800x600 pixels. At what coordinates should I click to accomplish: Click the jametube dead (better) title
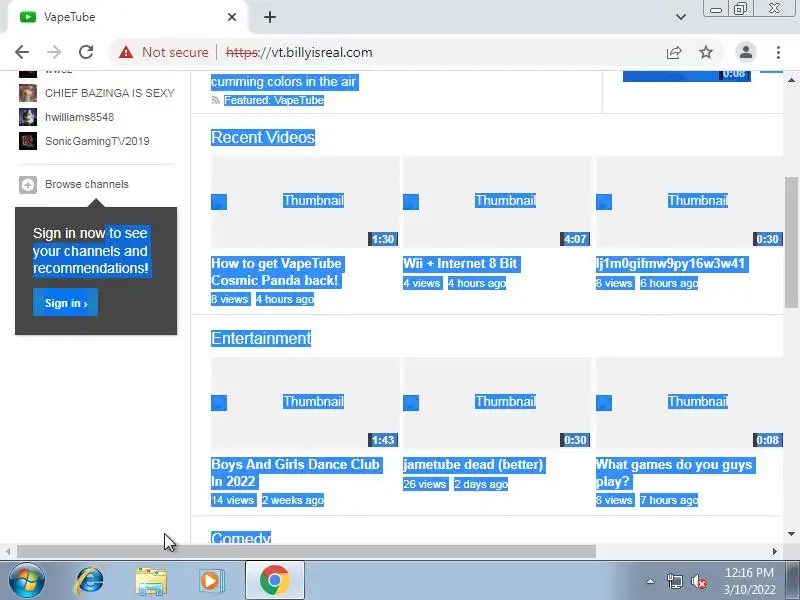[x=473, y=465]
